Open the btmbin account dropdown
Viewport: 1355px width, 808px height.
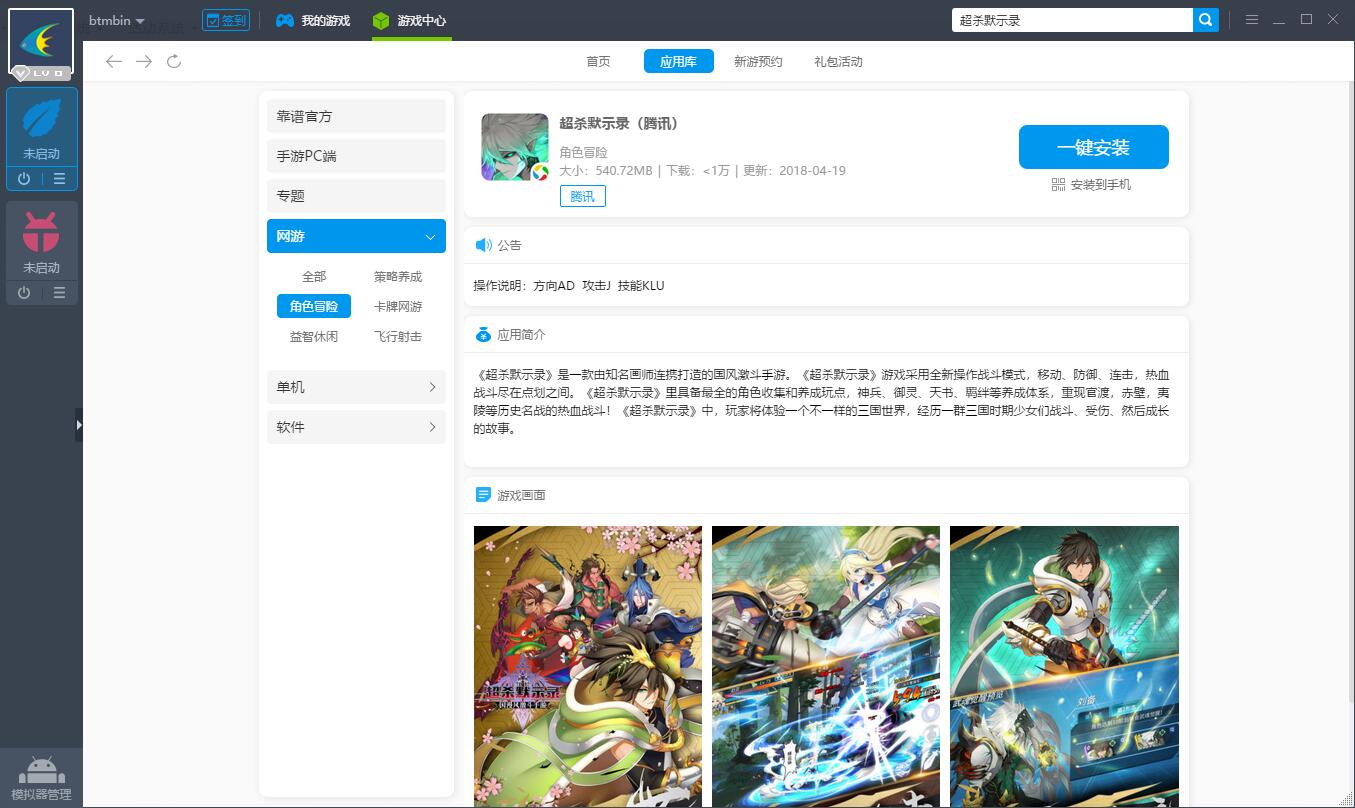[x=117, y=20]
